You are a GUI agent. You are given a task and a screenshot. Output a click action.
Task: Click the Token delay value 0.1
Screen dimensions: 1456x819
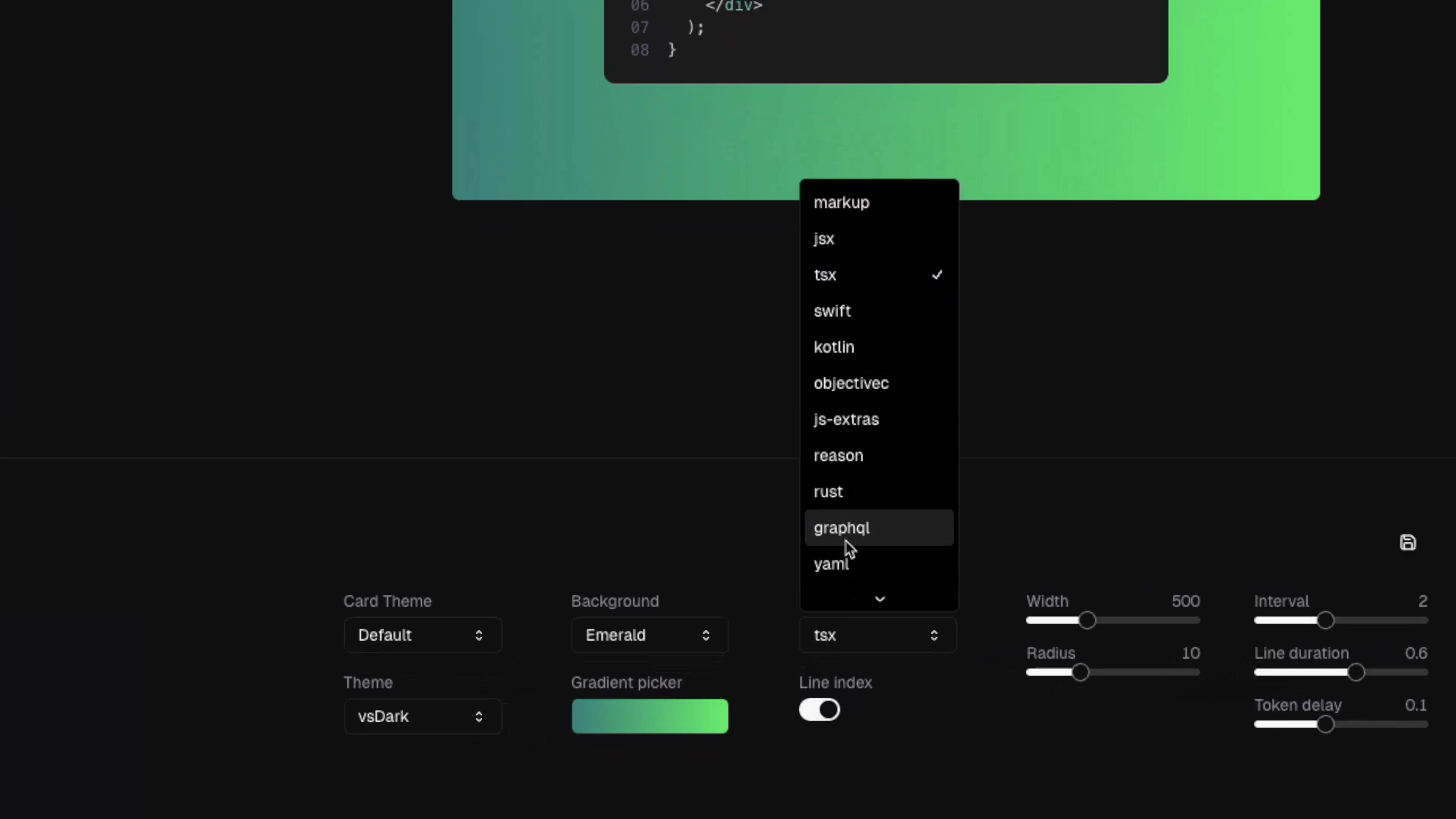coord(1416,705)
